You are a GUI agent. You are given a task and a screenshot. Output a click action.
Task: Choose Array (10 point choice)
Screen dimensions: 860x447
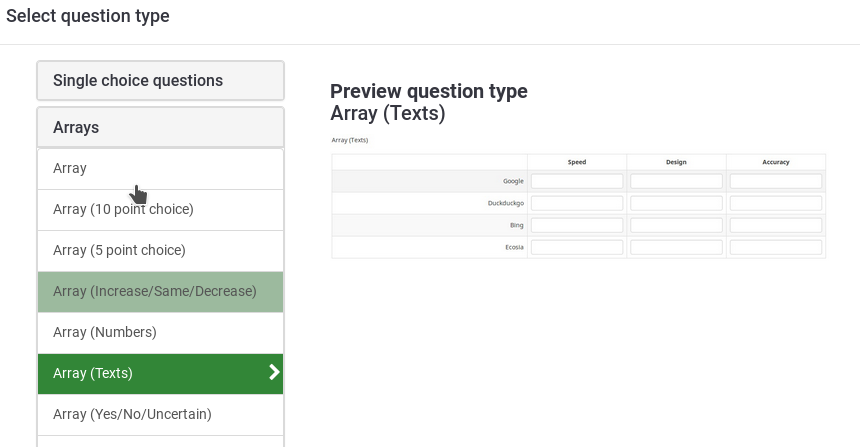point(160,210)
